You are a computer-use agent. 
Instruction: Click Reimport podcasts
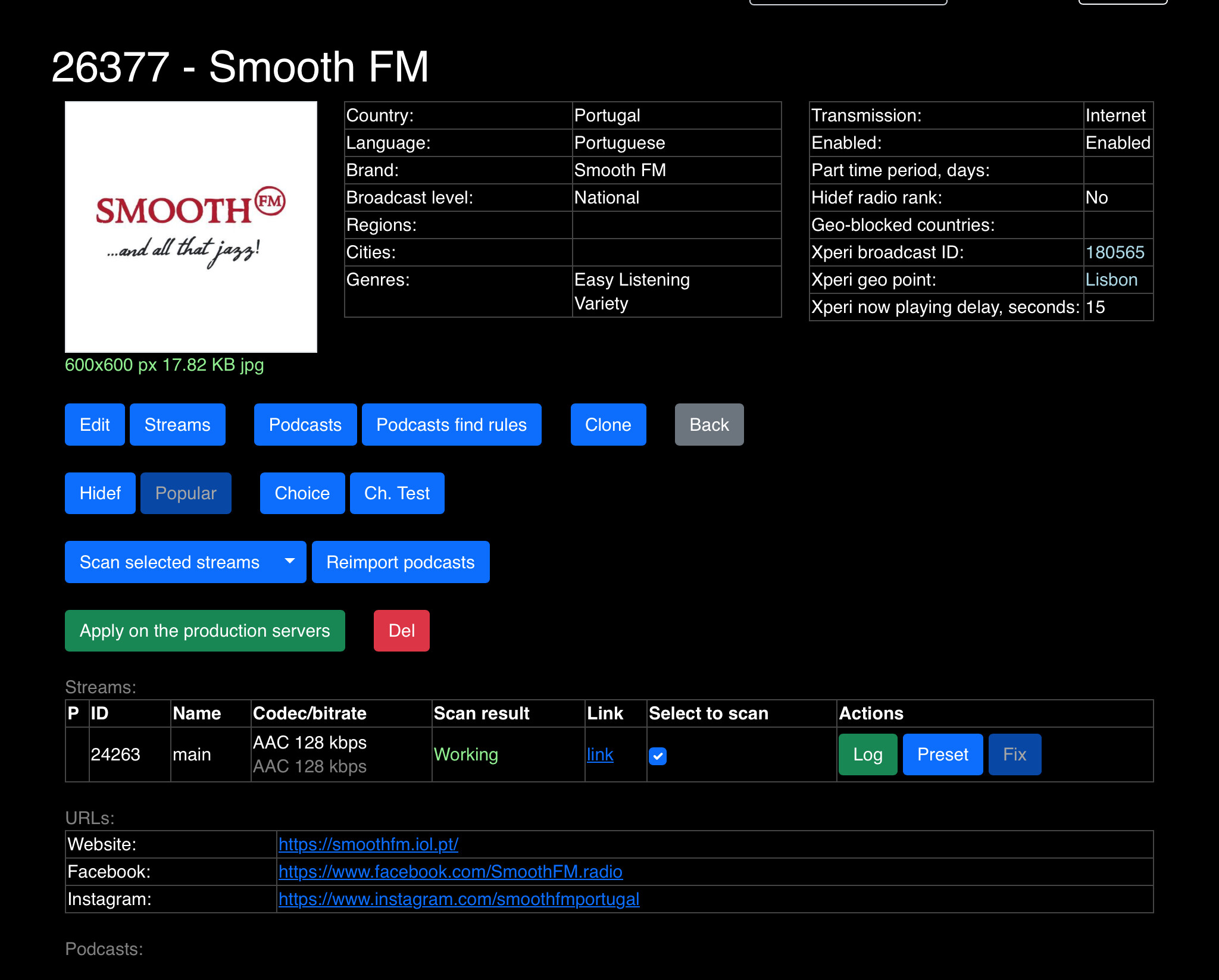click(400, 562)
